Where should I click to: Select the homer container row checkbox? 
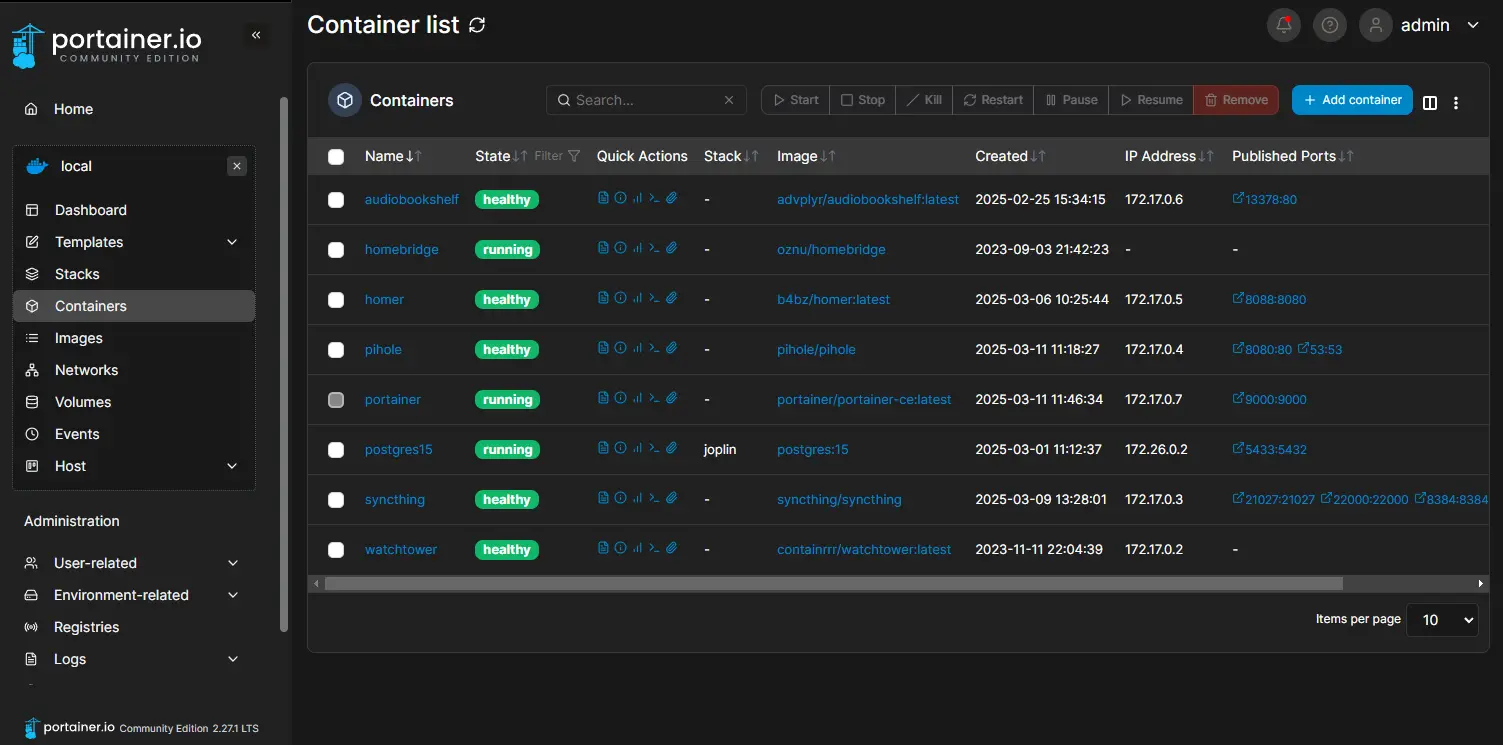[x=336, y=299]
